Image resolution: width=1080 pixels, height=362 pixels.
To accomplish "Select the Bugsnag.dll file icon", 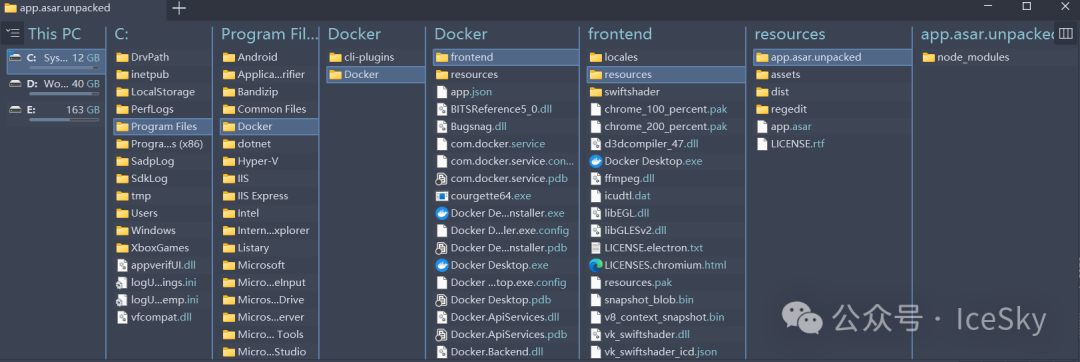I will coord(442,127).
